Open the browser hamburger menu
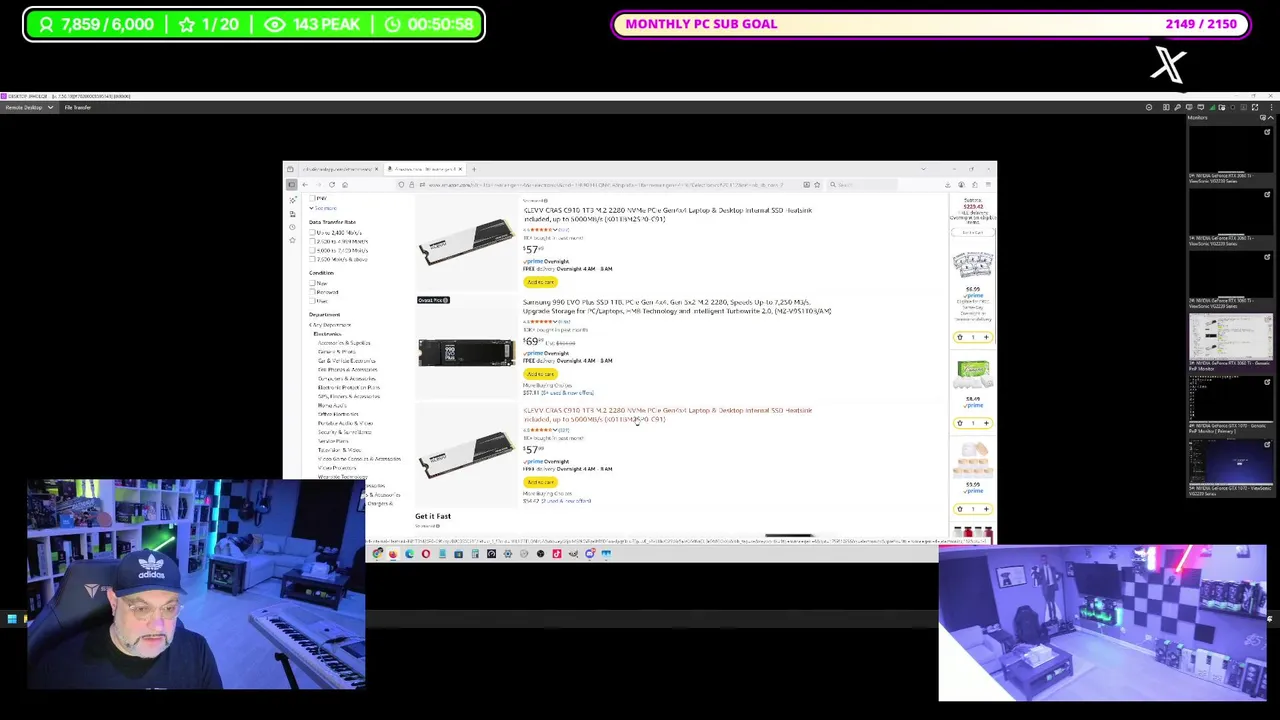This screenshot has width=1280, height=720. (x=988, y=185)
